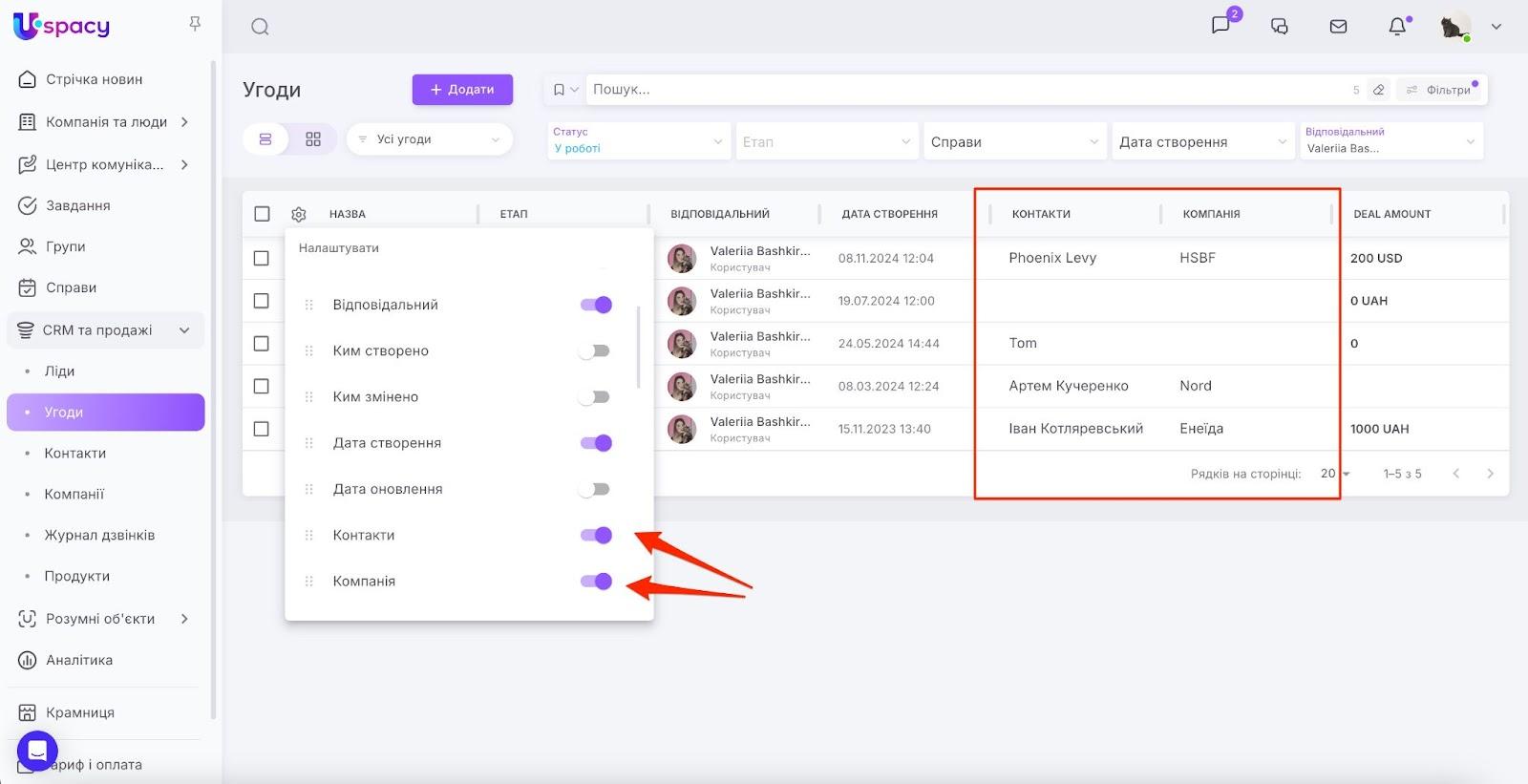Pin the sidebar with the pin icon
Screen dimensions: 1528x784
coord(195,24)
